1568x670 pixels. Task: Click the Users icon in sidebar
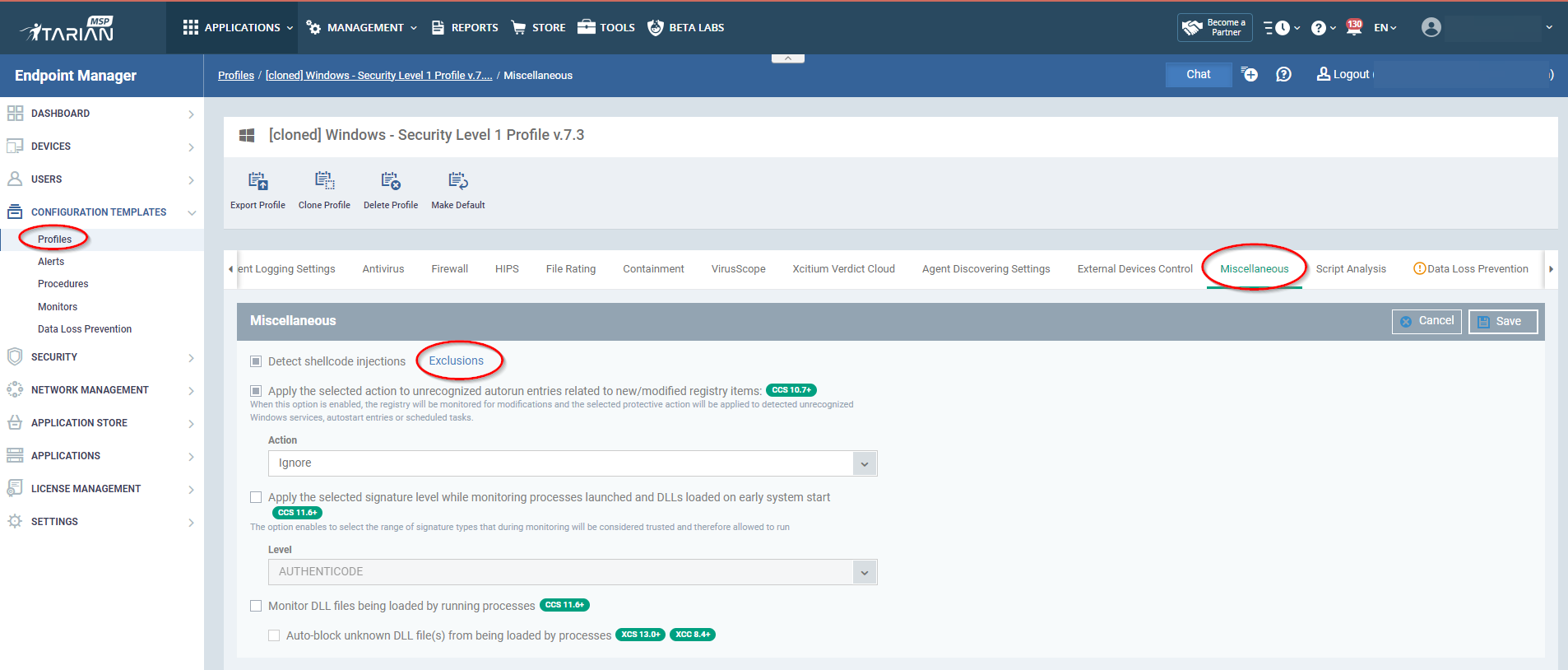15,179
